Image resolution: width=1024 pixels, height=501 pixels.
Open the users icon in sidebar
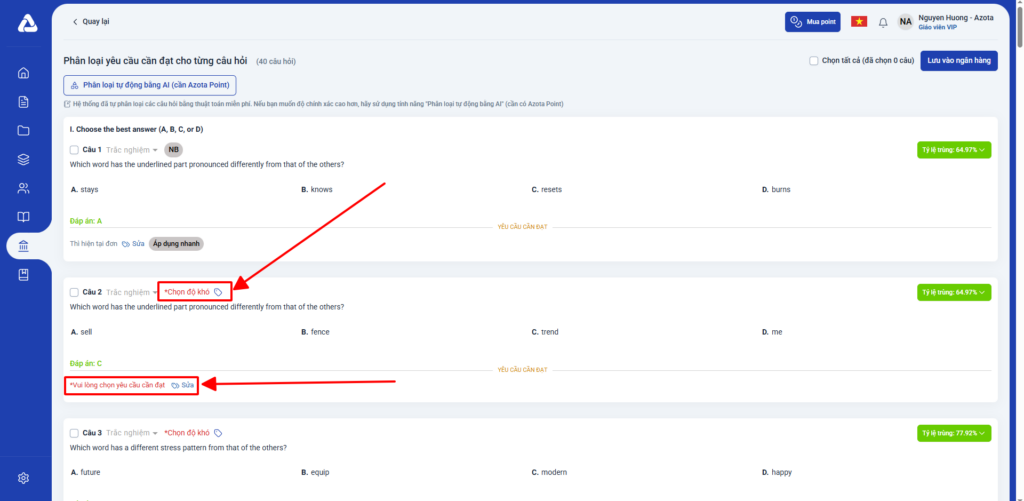(x=24, y=189)
